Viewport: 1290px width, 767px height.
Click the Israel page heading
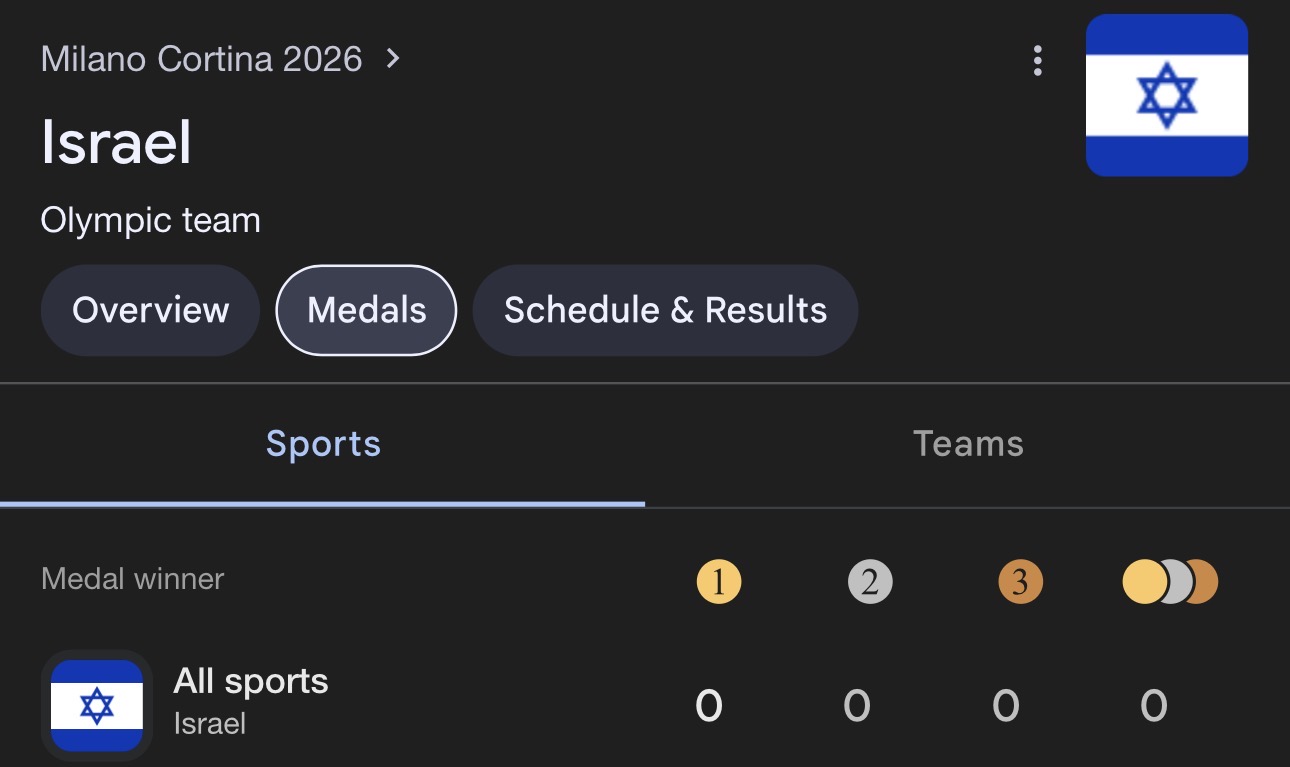(116, 142)
